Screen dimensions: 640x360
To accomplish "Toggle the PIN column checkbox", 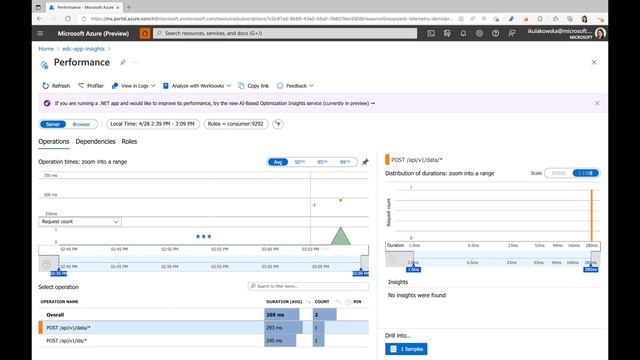I will [348, 302].
